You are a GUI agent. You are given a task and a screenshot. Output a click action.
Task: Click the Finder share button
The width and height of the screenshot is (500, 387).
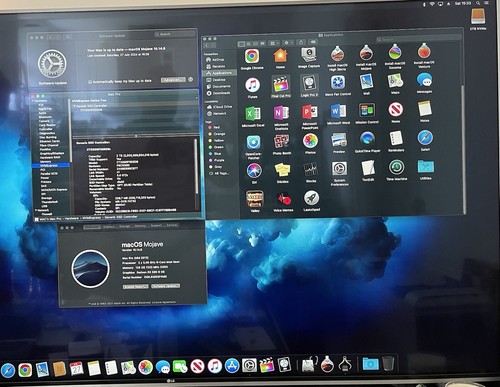(301, 42)
